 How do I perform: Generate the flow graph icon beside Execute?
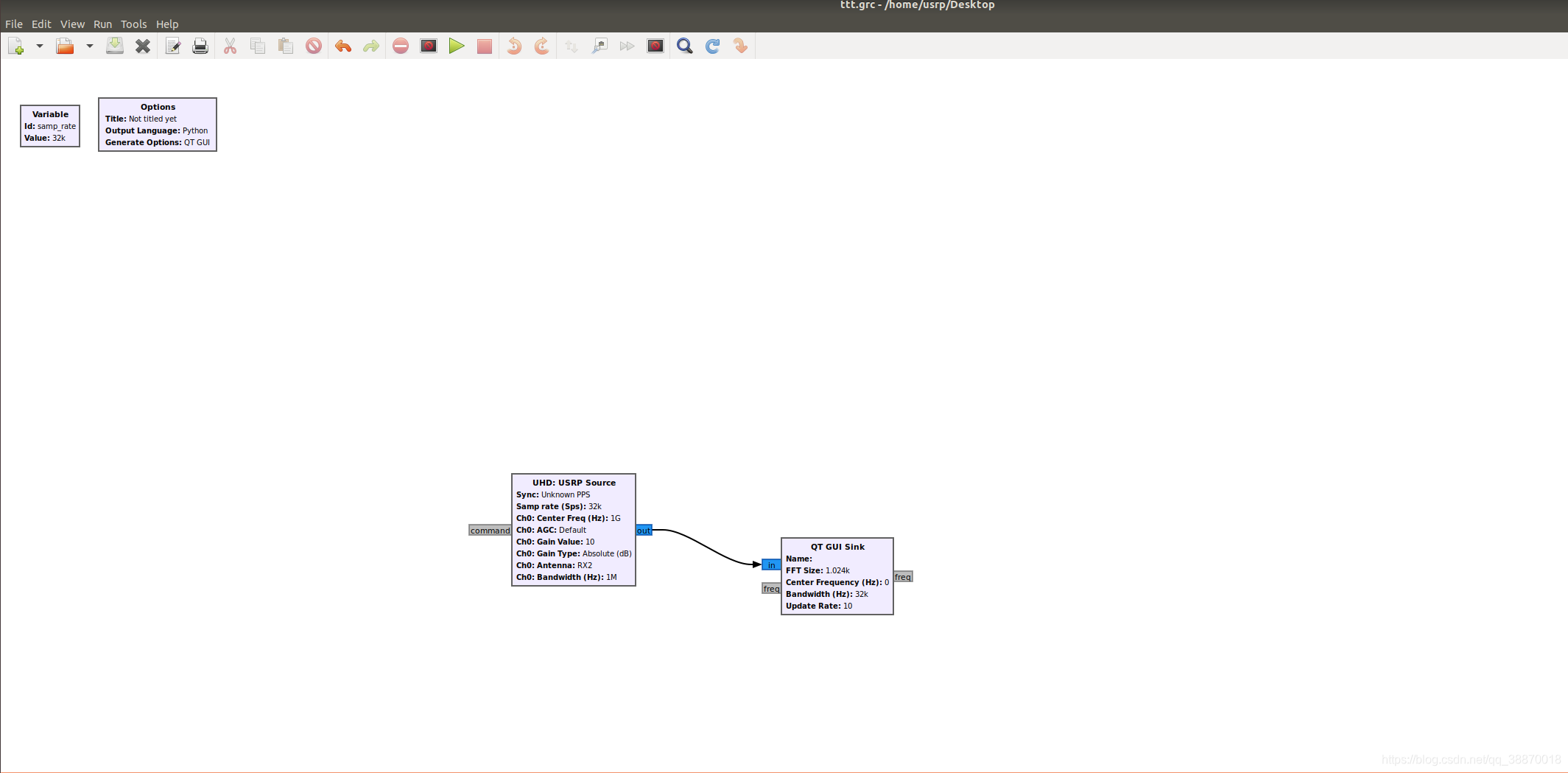[429, 46]
